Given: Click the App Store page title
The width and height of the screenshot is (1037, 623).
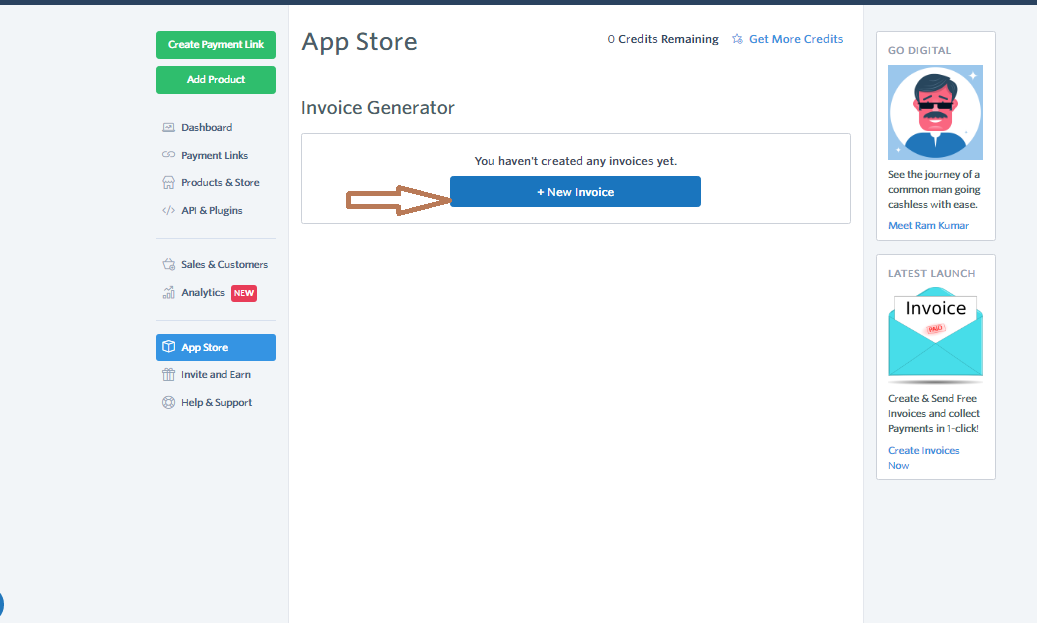Looking at the screenshot, I should 359,42.
